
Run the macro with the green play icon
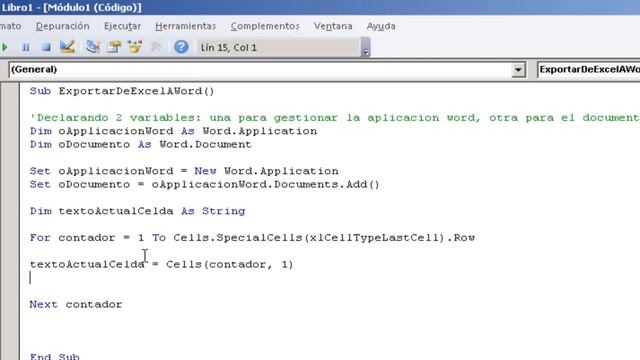point(5,47)
